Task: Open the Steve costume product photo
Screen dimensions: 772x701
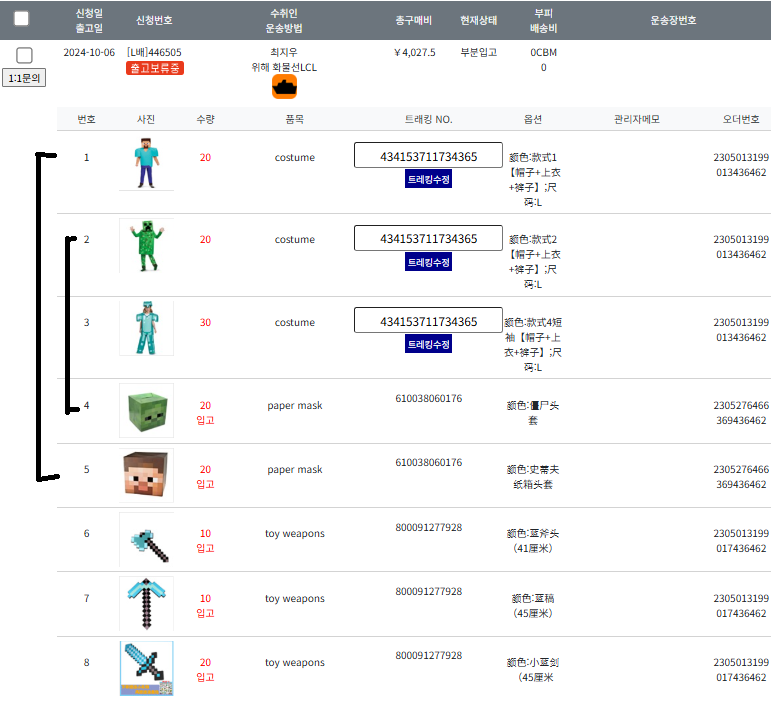Action: coord(146,163)
